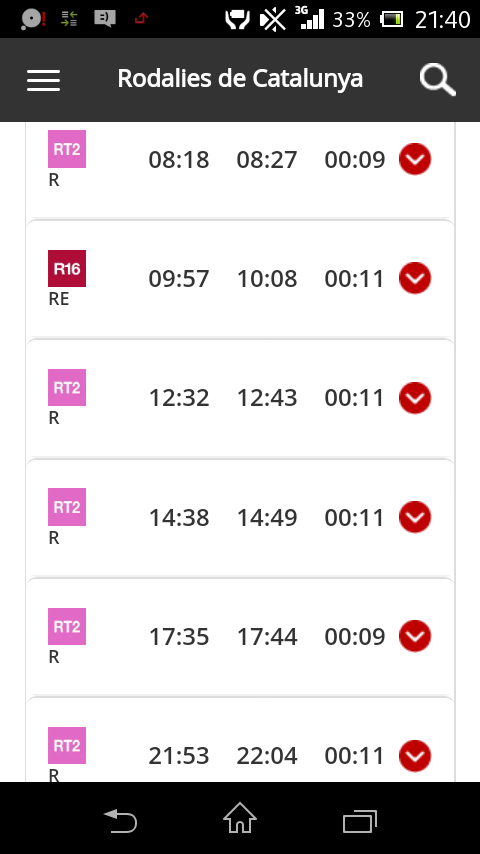The image size is (480, 854).
Task: Tap the RT2 badge on 17:35 departure
Action: coord(67,626)
